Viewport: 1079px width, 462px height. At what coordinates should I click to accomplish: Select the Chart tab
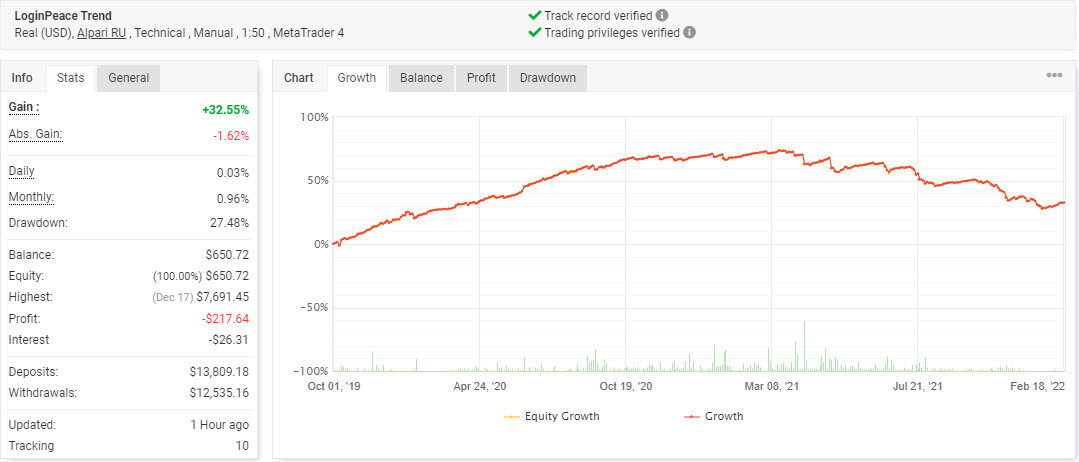(x=299, y=78)
